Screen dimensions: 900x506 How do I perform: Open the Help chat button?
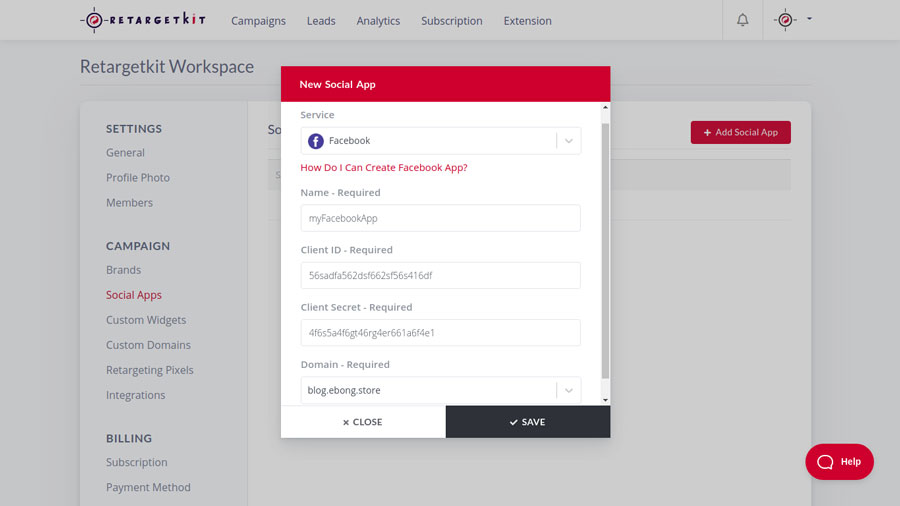[x=839, y=462]
